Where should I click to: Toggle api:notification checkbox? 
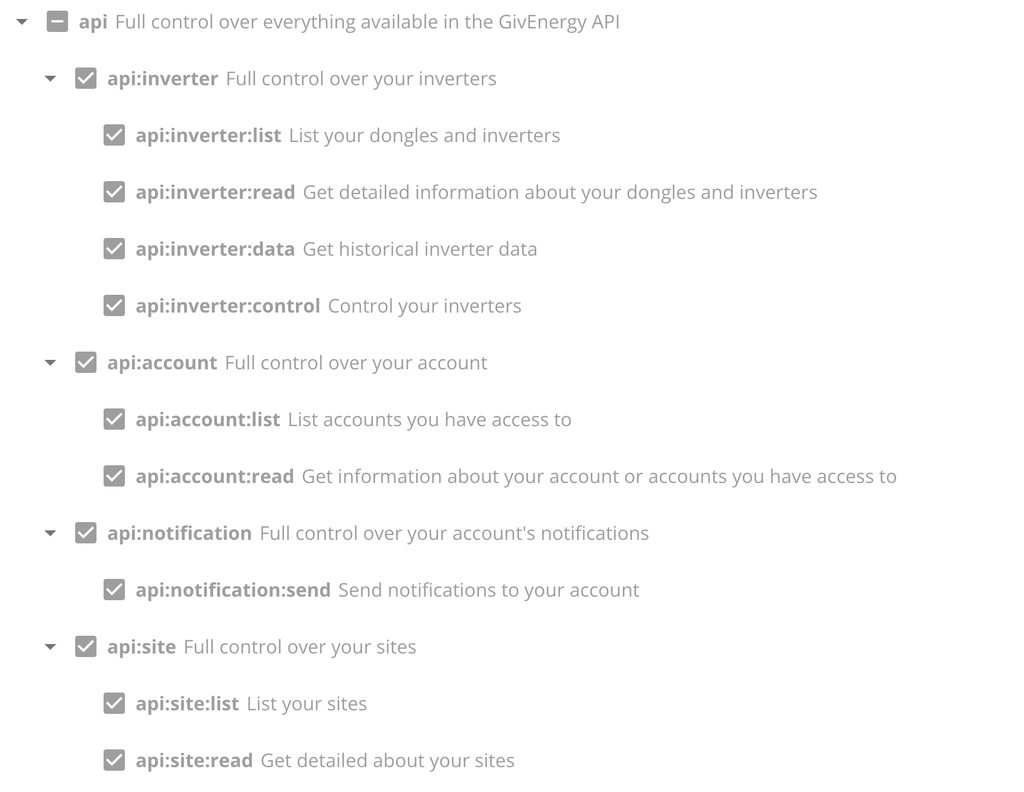pyautogui.click(x=86, y=533)
